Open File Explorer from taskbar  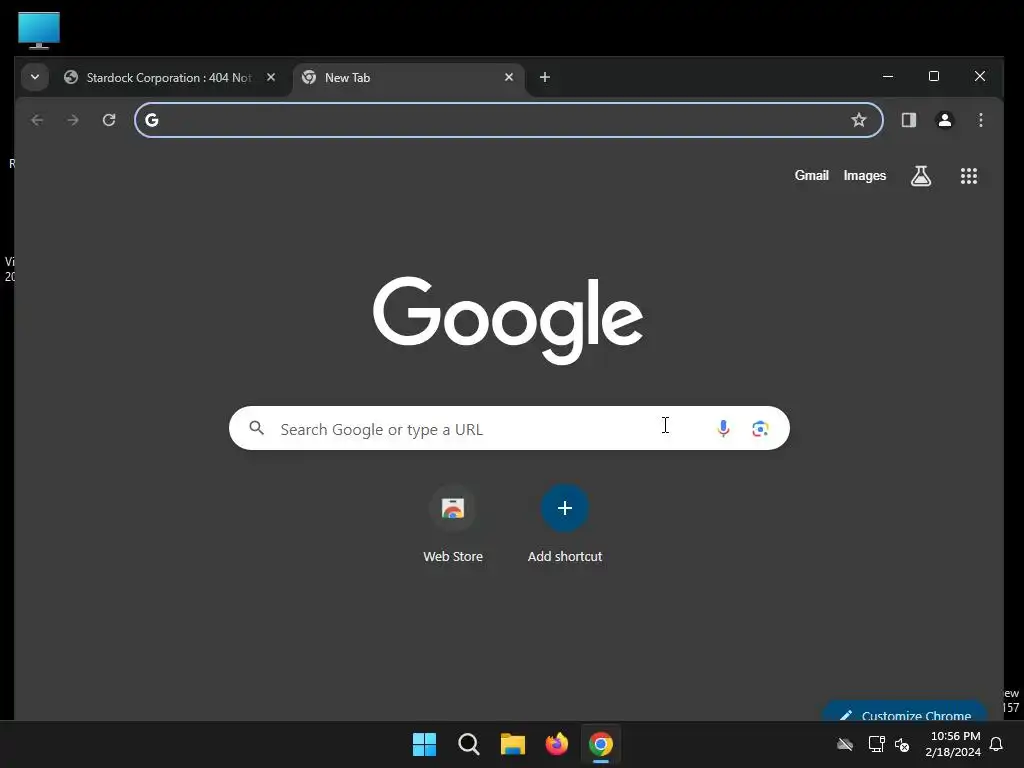513,744
